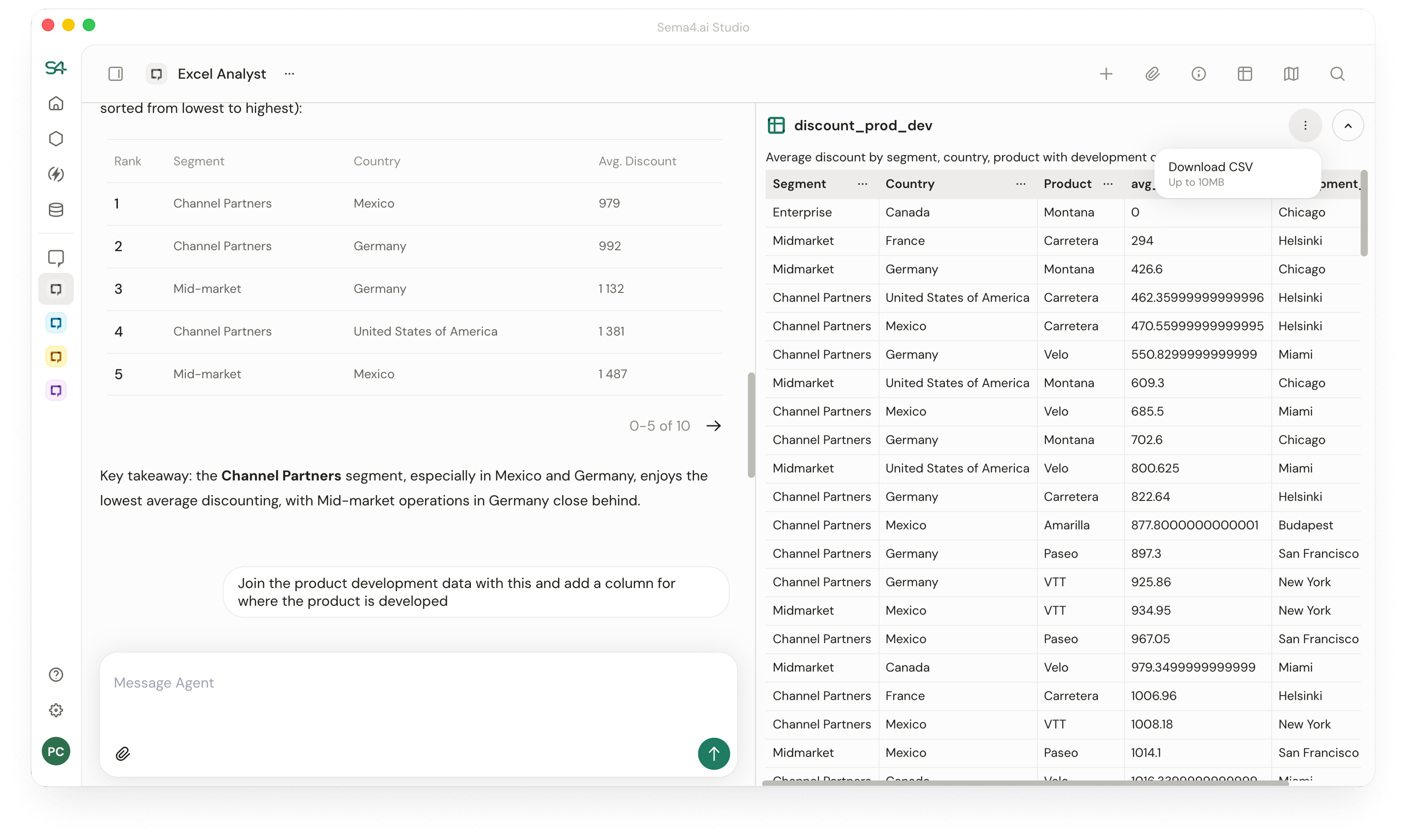Click the table view icon in toolbar

[1245, 74]
